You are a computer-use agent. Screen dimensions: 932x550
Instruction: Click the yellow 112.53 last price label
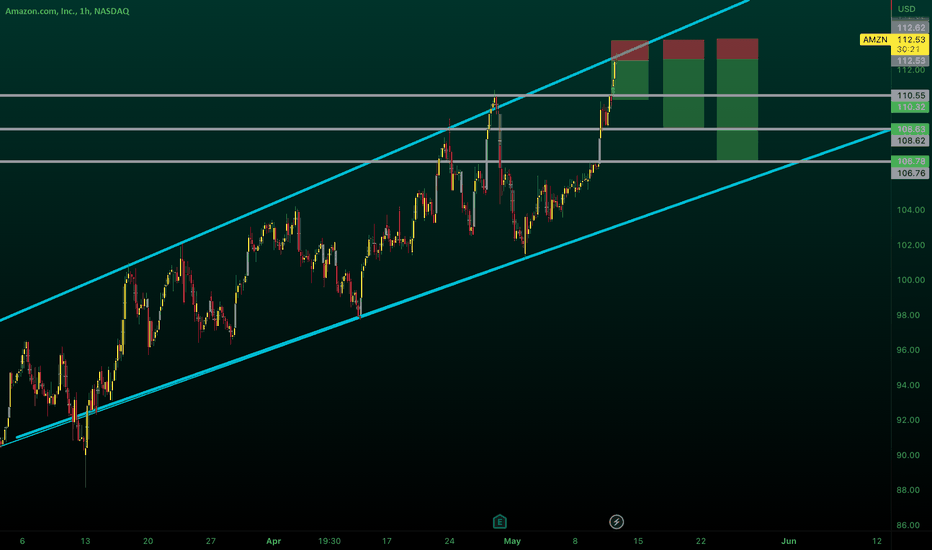pyautogui.click(x=911, y=40)
